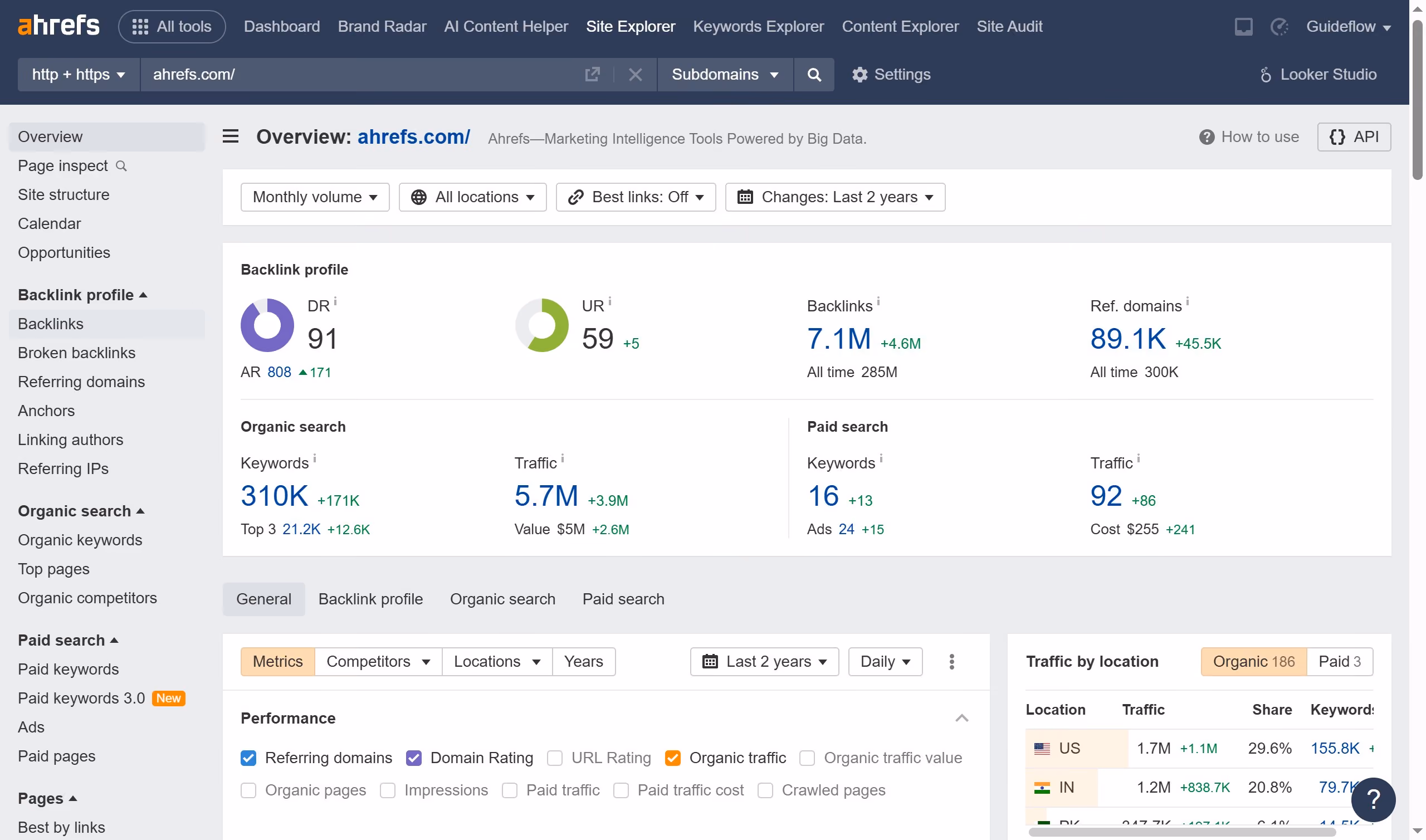Enable Impressions checkbox
Image resolution: width=1426 pixels, height=840 pixels.
coord(388,790)
